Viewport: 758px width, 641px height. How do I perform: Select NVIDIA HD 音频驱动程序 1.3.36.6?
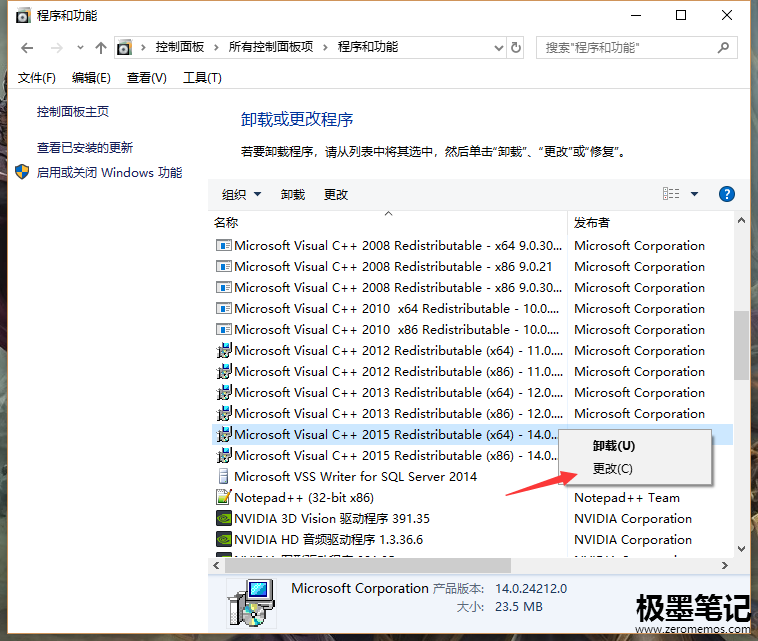(x=328, y=539)
